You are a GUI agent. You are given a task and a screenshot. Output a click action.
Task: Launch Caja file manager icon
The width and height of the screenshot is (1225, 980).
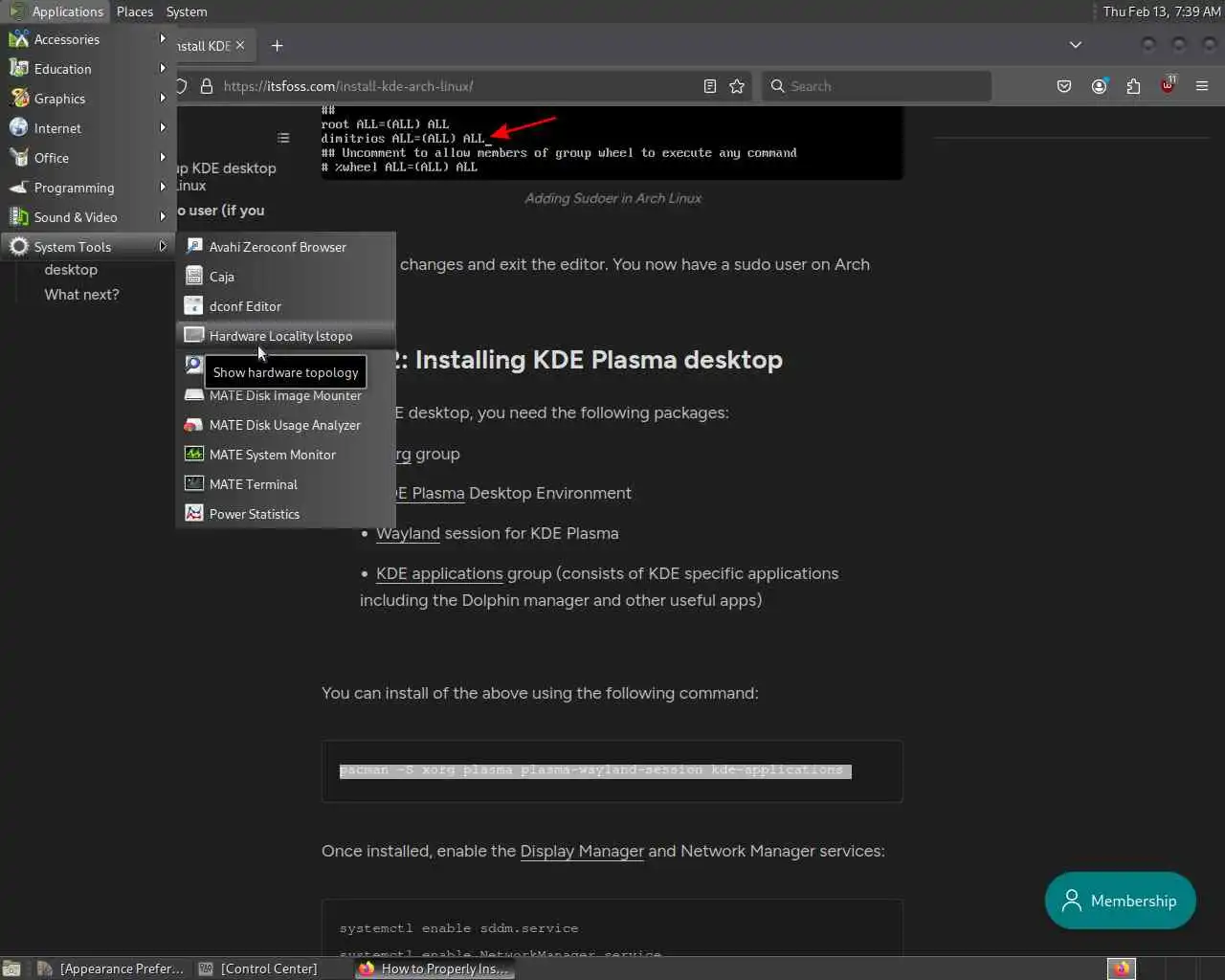point(194,277)
